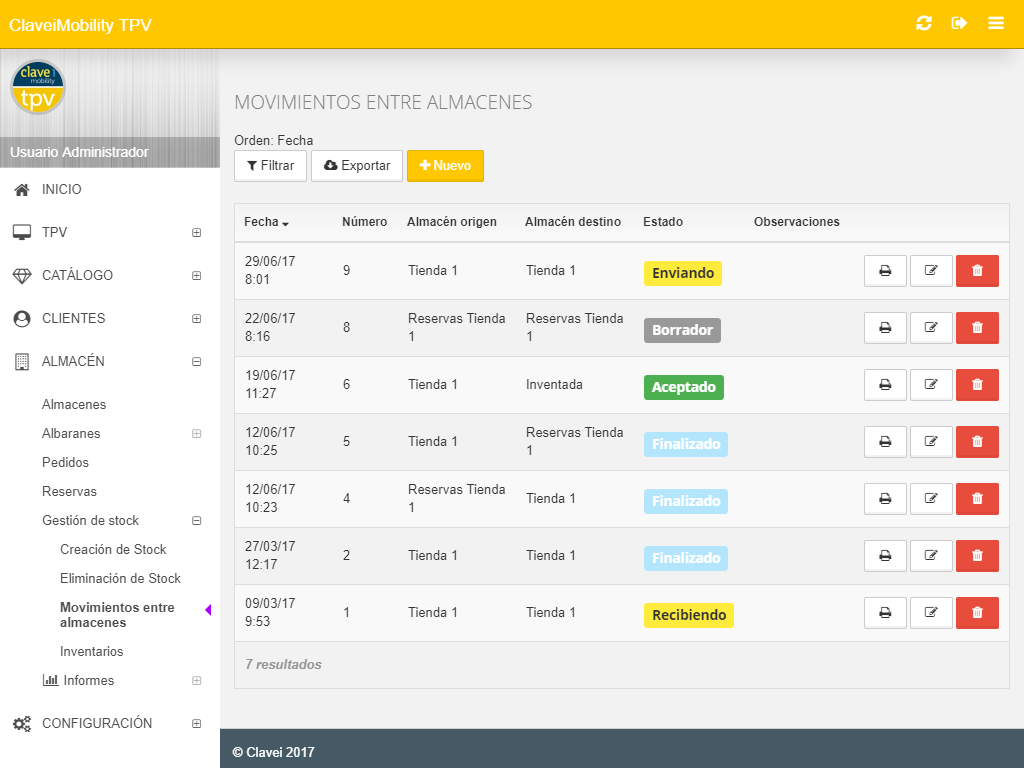Image resolution: width=1024 pixels, height=768 pixels.
Task: Sort table by Fecha column header
Action: point(266,222)
